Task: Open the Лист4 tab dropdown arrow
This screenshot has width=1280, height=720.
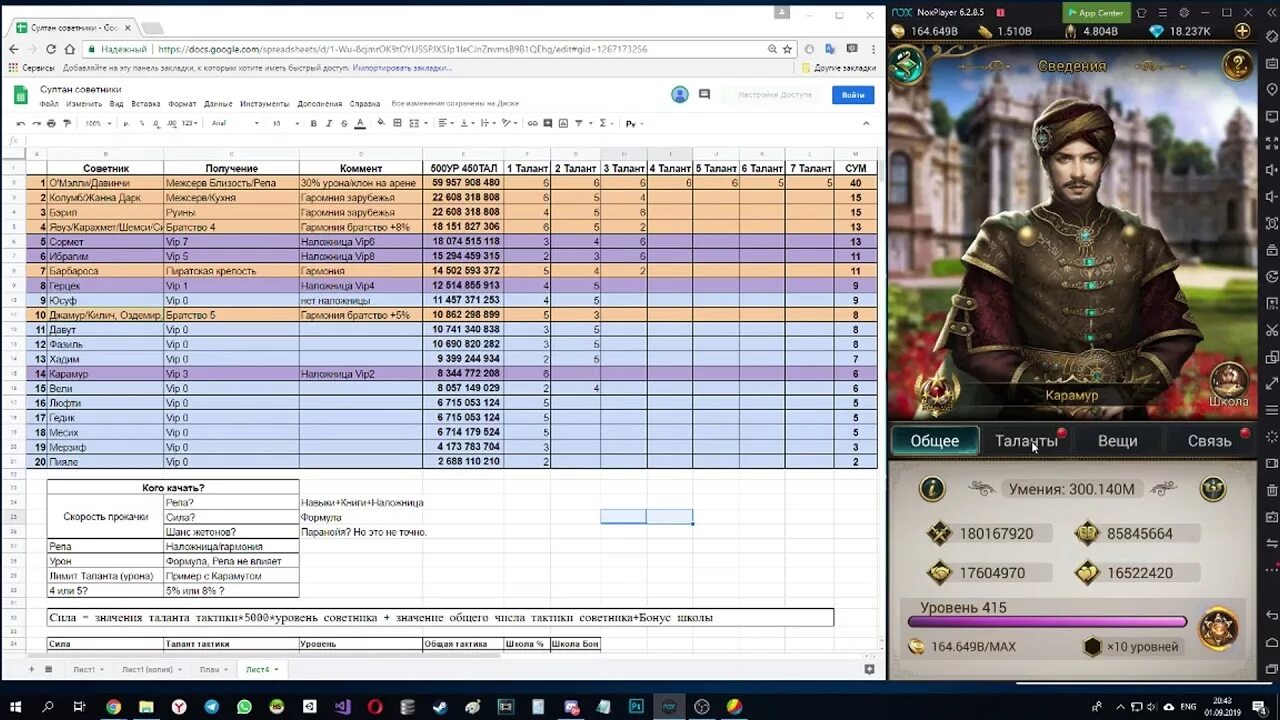Action: [x=276, y=669]
